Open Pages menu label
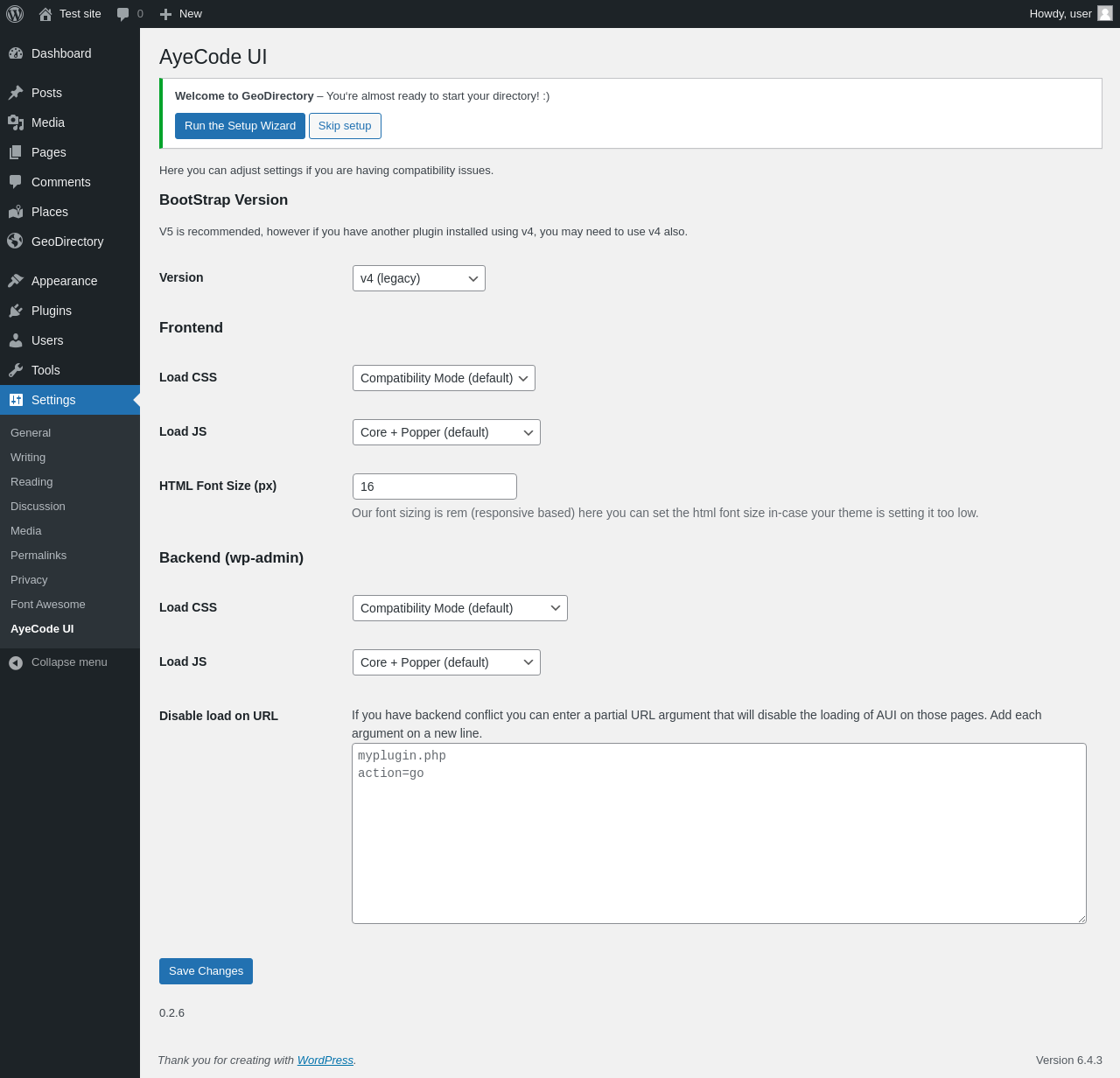 (49, 152)
